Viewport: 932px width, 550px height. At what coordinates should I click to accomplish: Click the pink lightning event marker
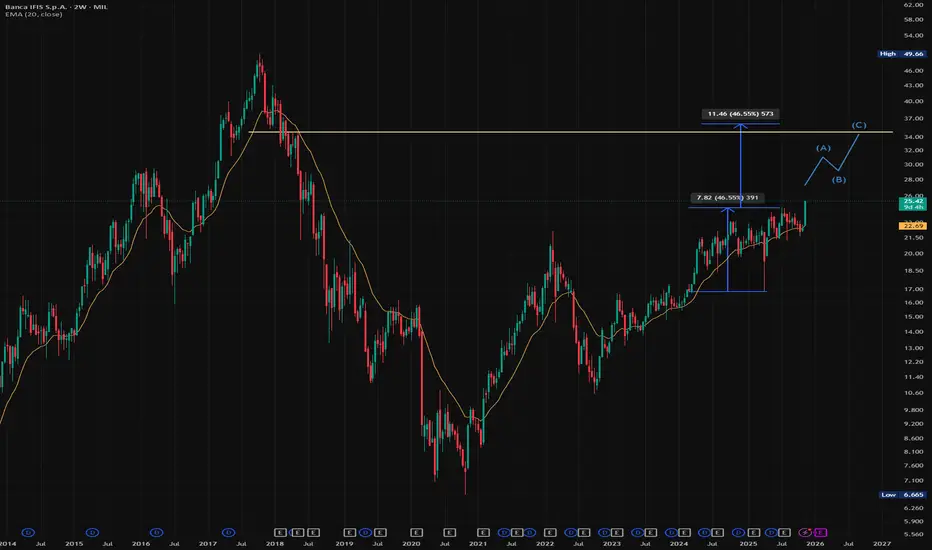click(805, 532)
